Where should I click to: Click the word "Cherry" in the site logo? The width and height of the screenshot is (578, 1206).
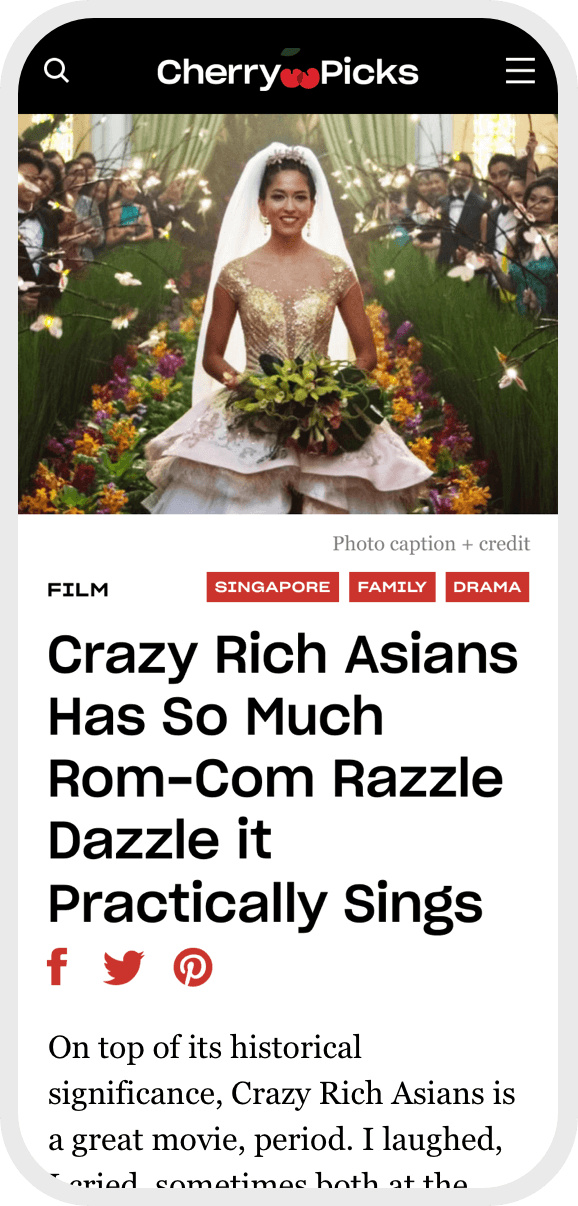coord(218,73)
